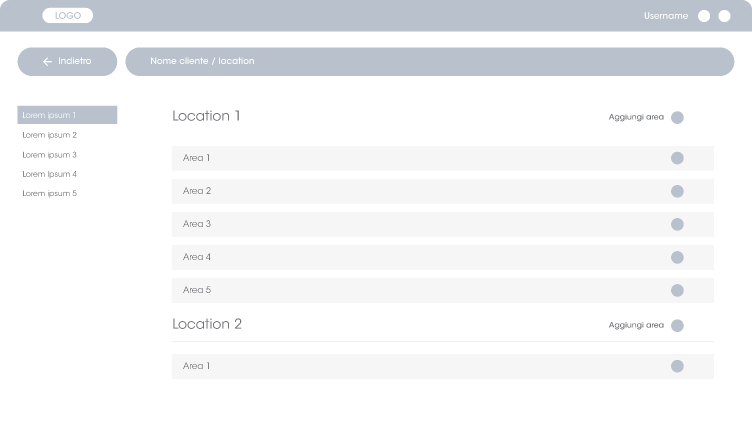Click the circle icon on the Area 3 row
This screenshot has height=422, width=752.
(x=677, y=224)
